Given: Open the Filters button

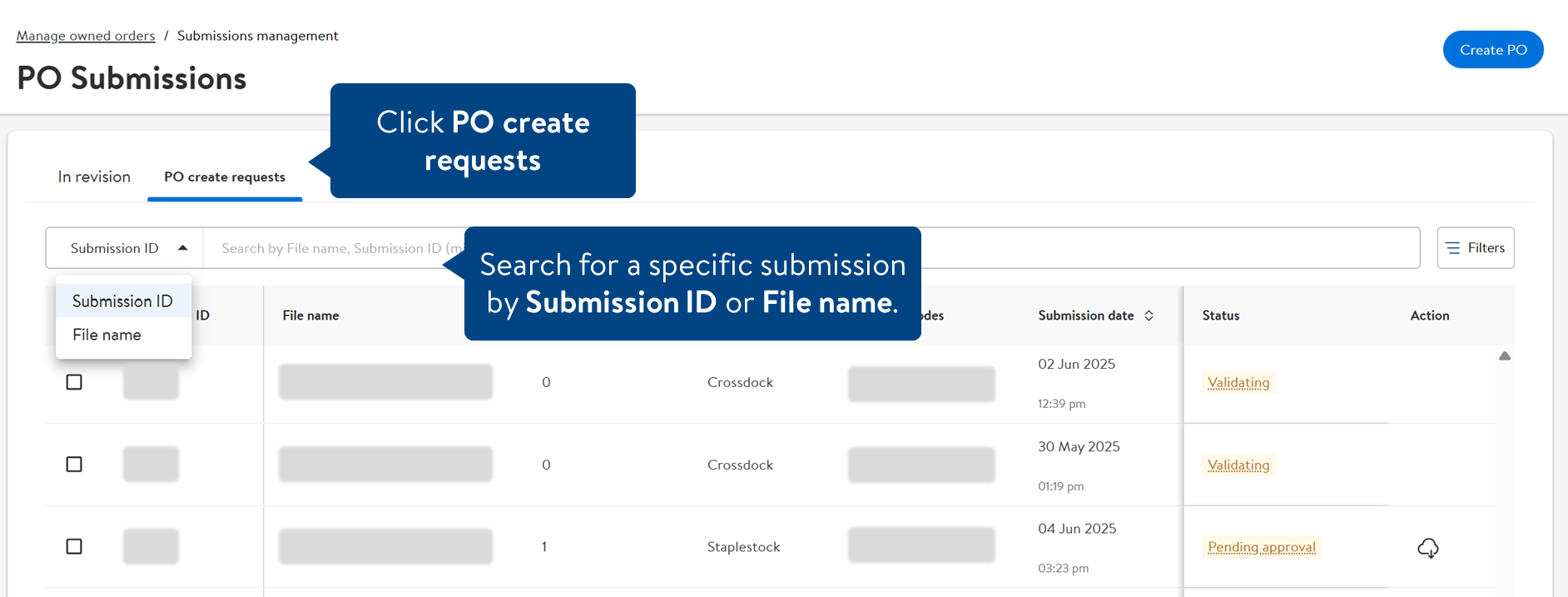Looking at the screenshot, I should pyautogui.click(x=1476, y=248).
